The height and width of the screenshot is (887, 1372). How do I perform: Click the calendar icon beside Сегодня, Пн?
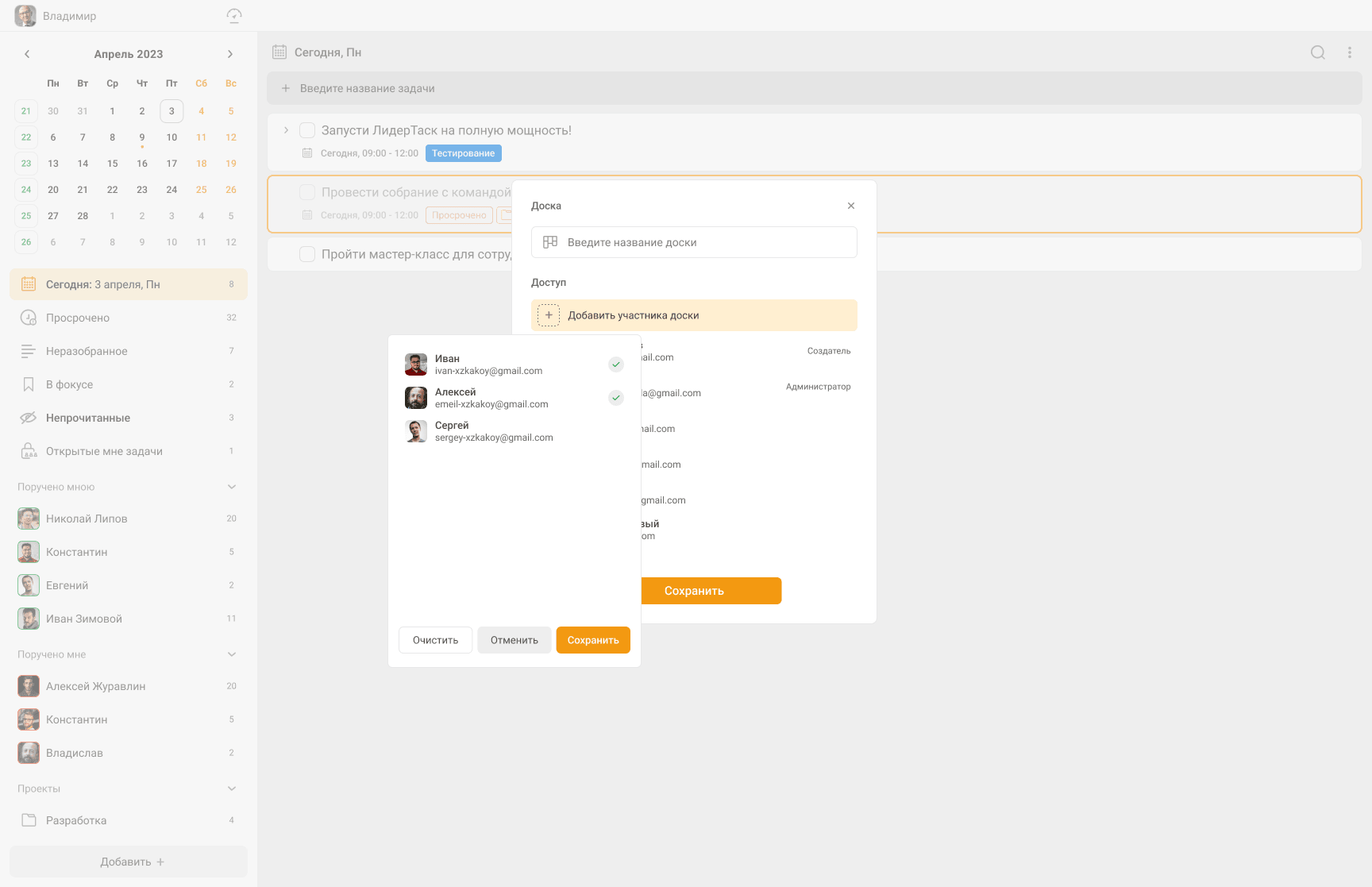(x=279, y=52)
